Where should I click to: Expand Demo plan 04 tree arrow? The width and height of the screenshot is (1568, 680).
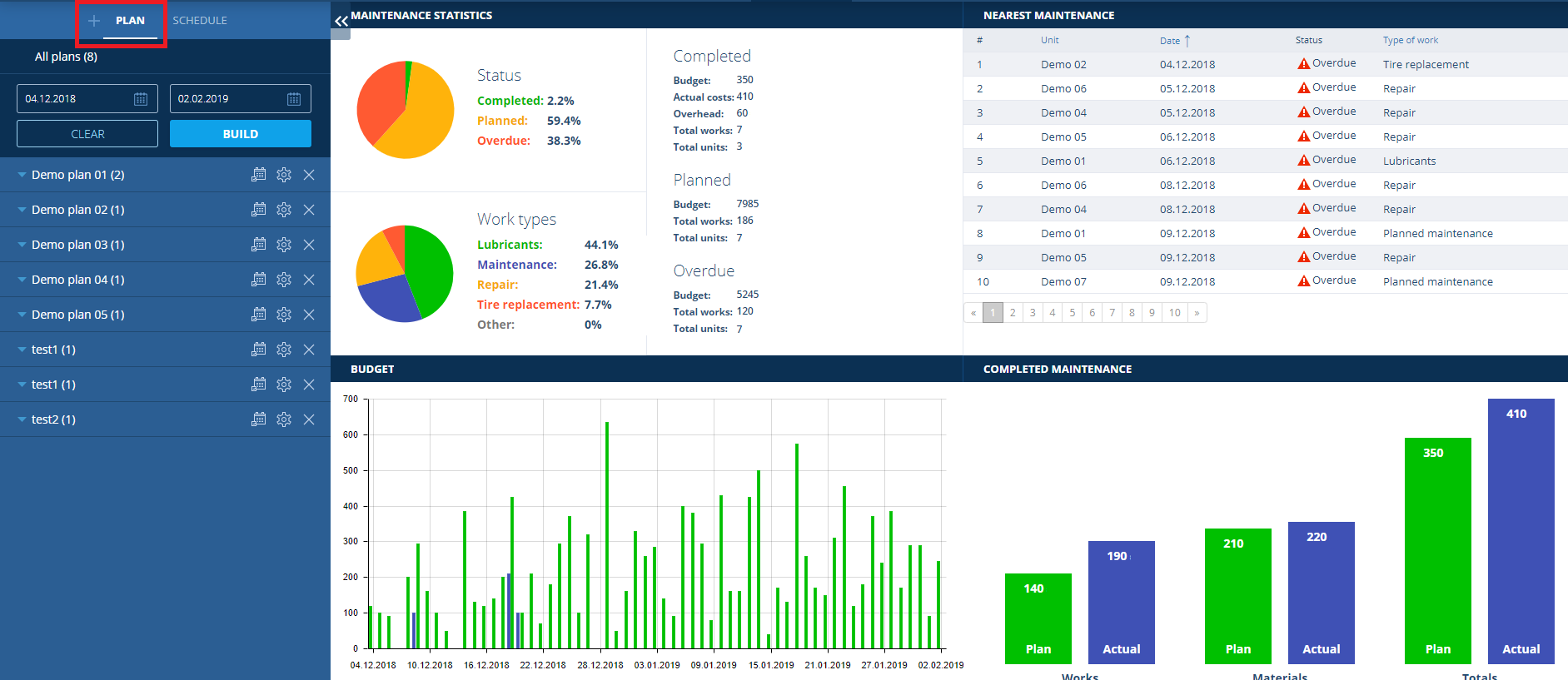pyautogui.click(x=22, y=280)
